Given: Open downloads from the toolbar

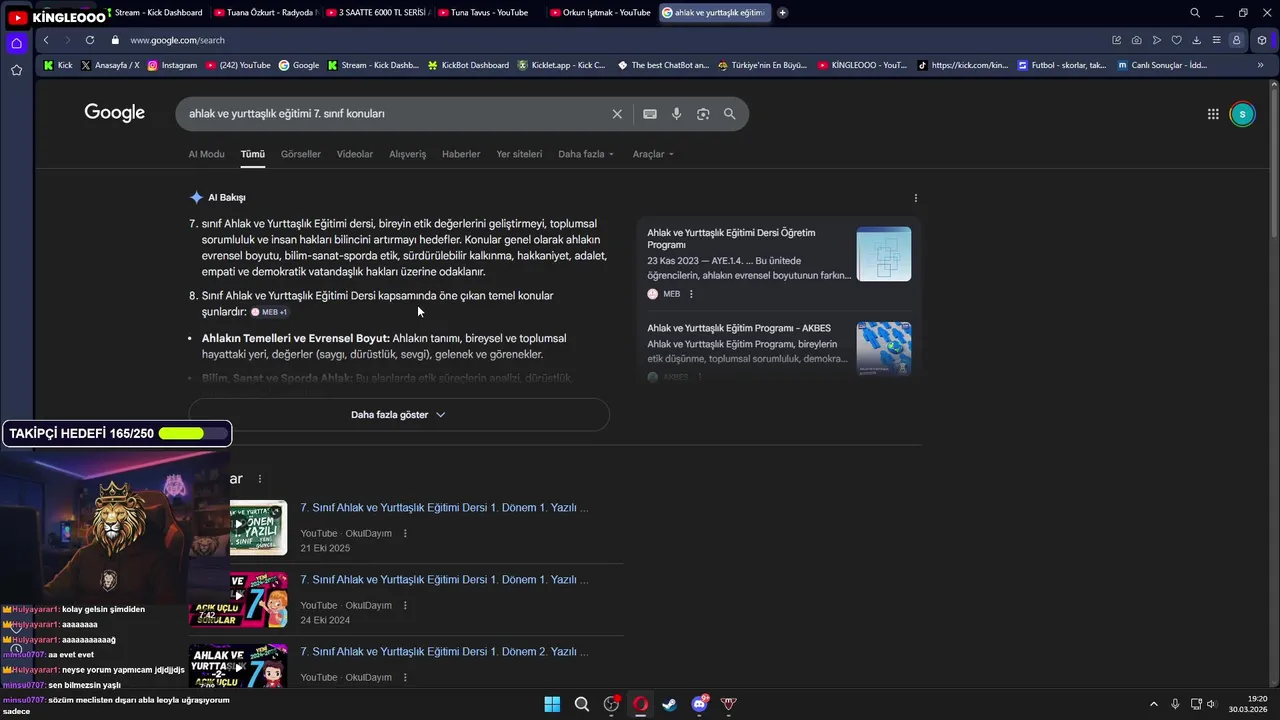Looking at the screenshot, I should [x=1197, y=40].
